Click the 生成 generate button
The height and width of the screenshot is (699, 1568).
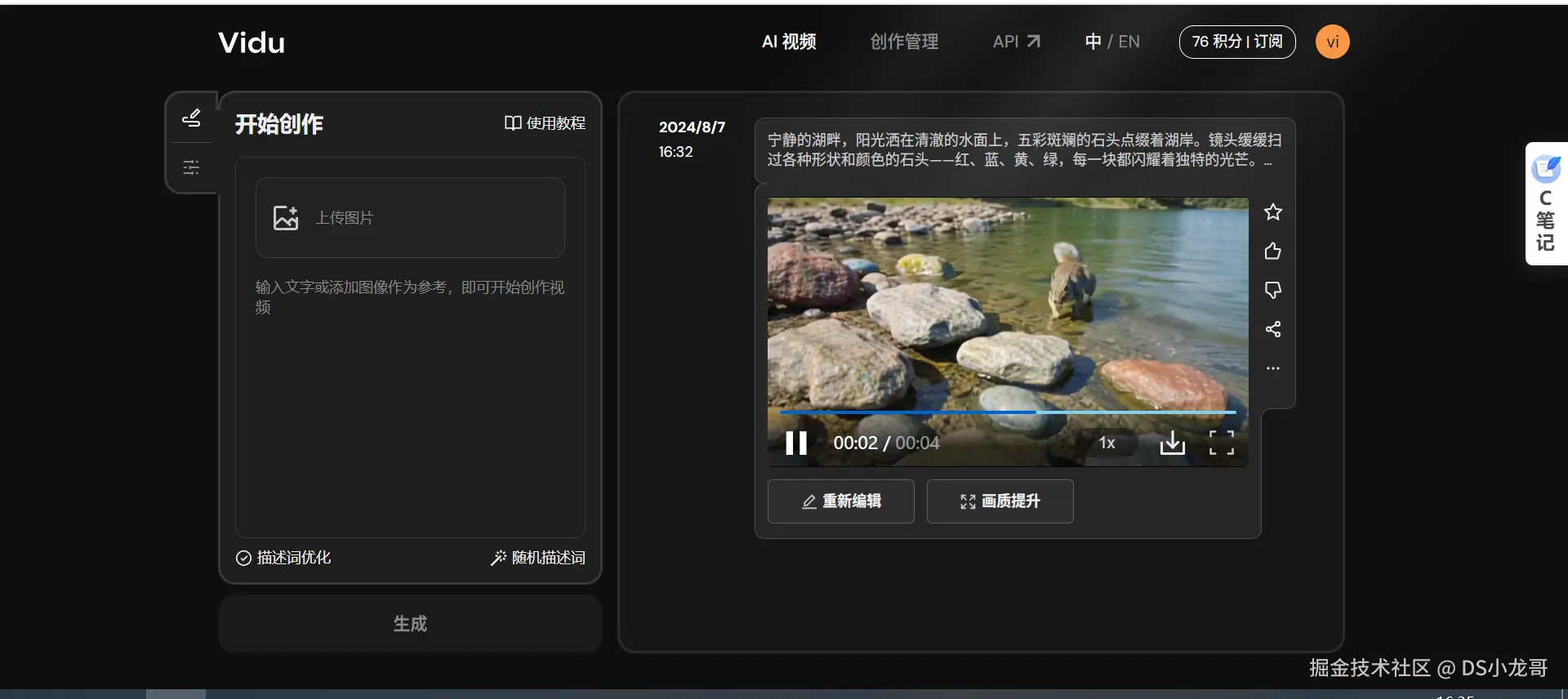pos(410,624)
